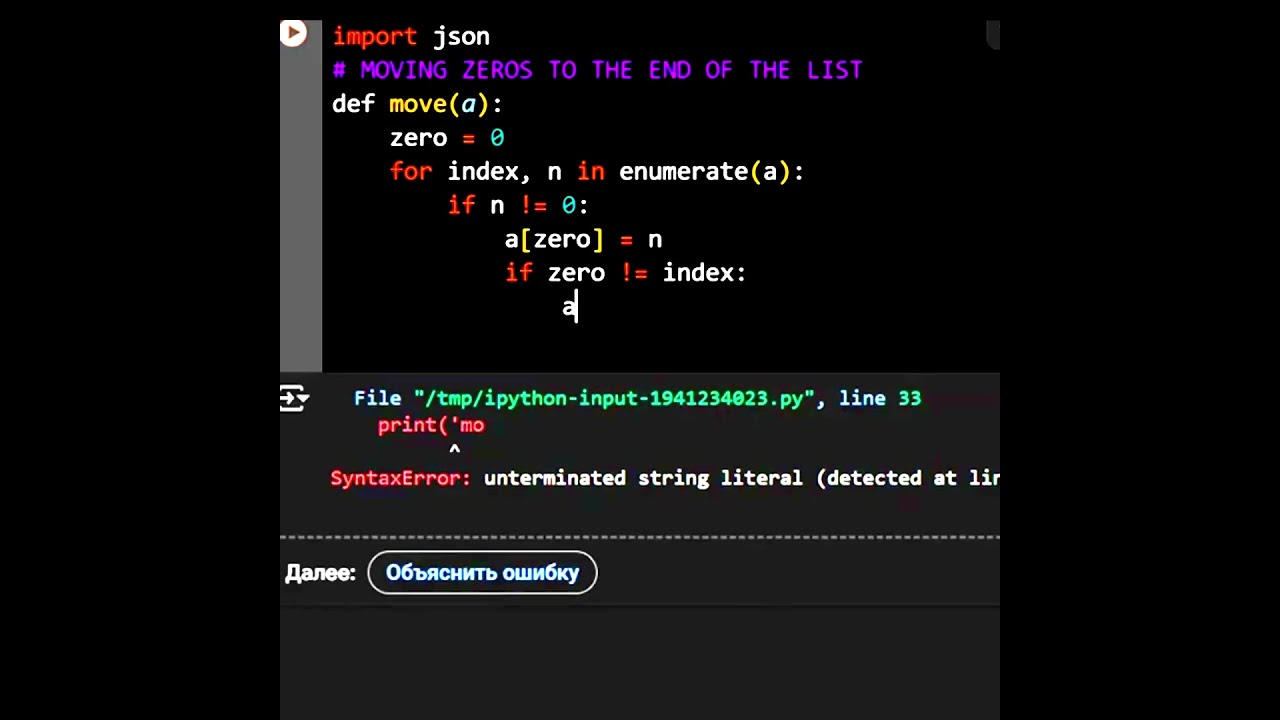Click the 'zero = 0' line

pos(447,138)
